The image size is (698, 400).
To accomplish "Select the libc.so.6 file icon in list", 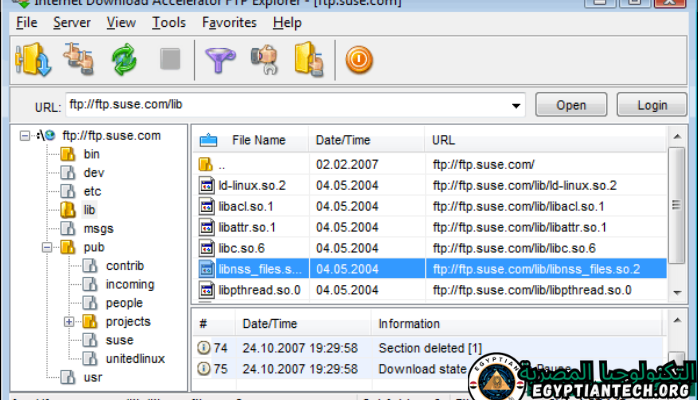I will 206,247.
